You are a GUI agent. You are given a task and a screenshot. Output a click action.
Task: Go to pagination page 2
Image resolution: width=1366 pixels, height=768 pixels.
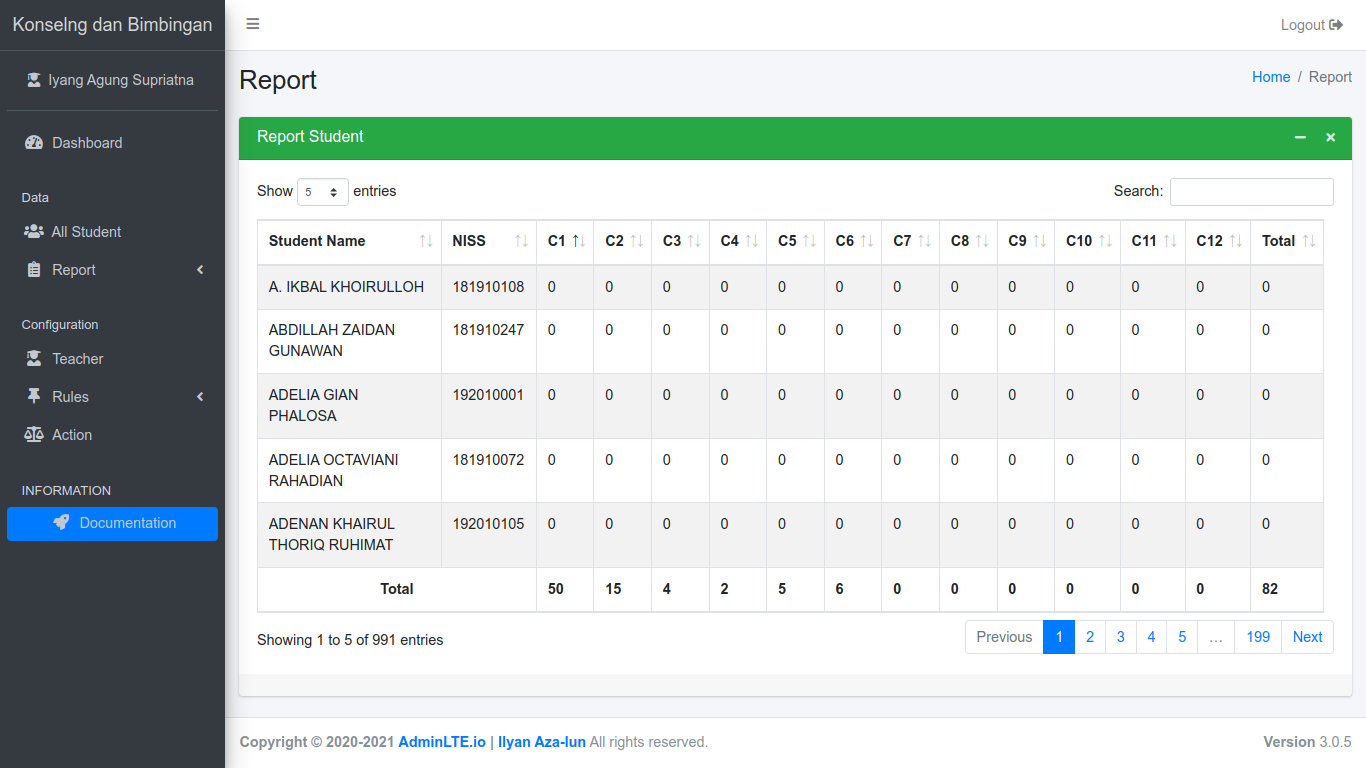(x=1090, y=637)
